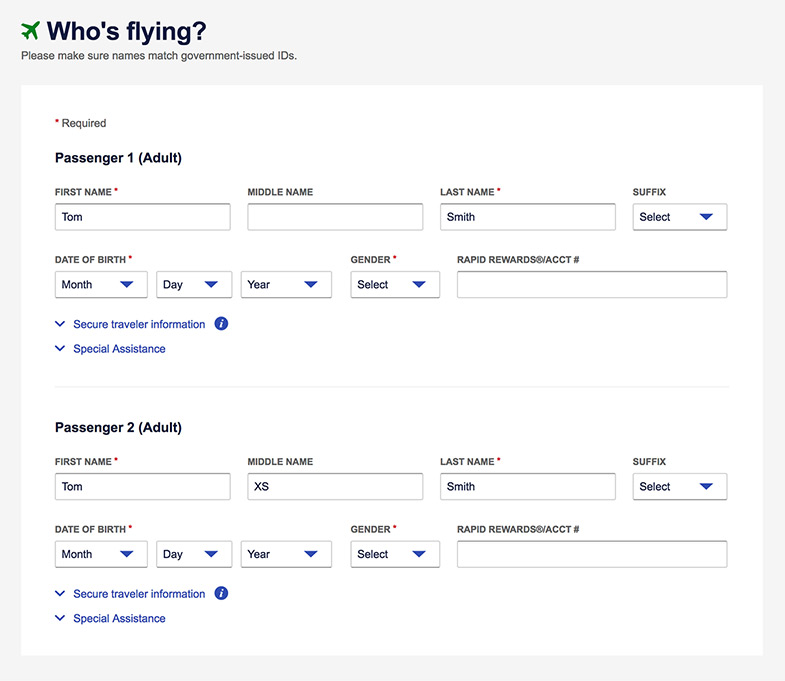Expand Passenger 2 Secure traveler information
Viewport: 785px width, 681px height.
tap(138, 594)
